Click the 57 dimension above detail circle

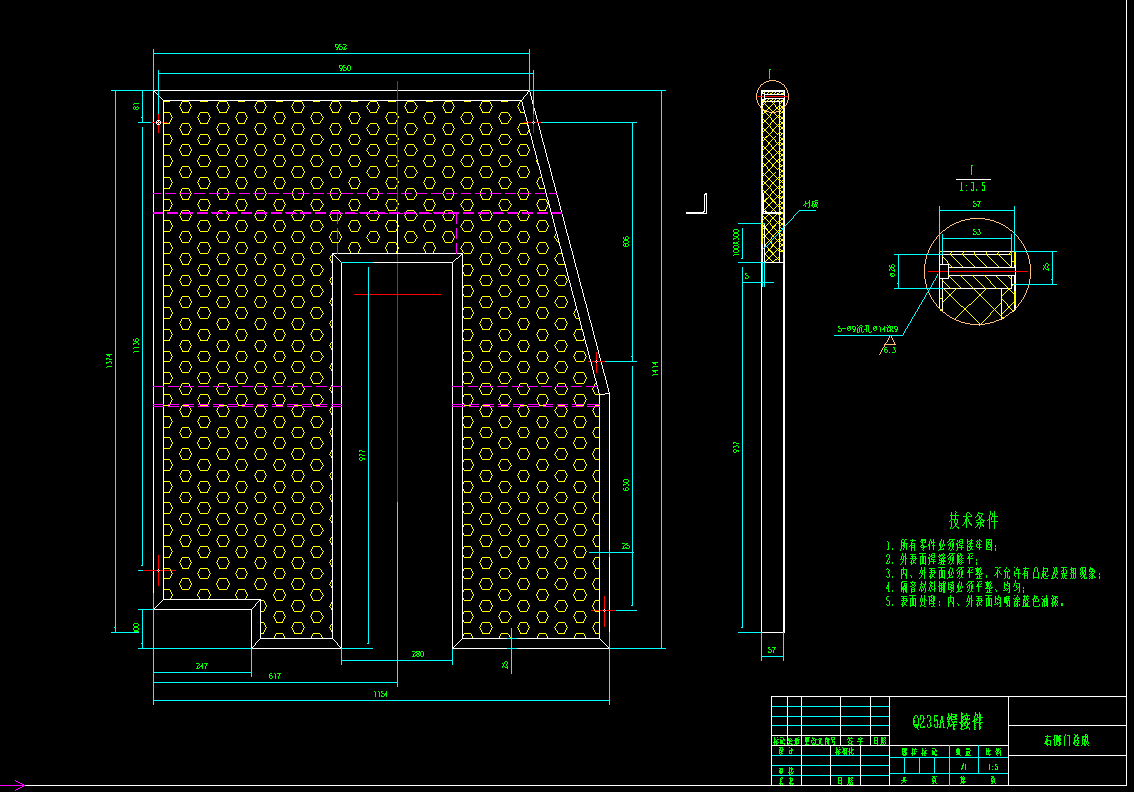(x=976, y=205)
